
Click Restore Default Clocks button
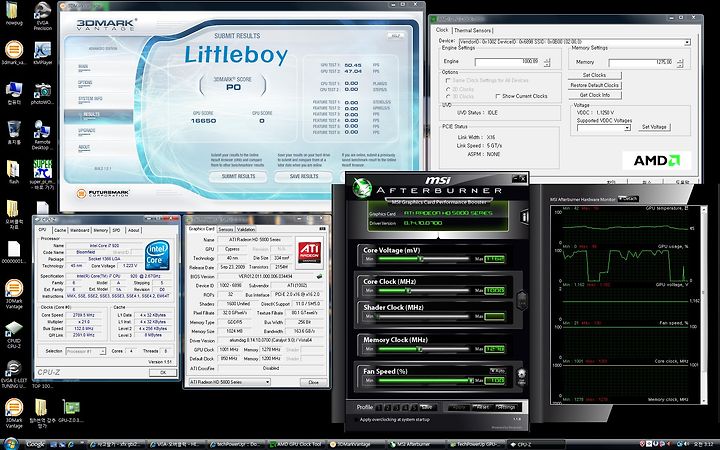coord(594,85)
